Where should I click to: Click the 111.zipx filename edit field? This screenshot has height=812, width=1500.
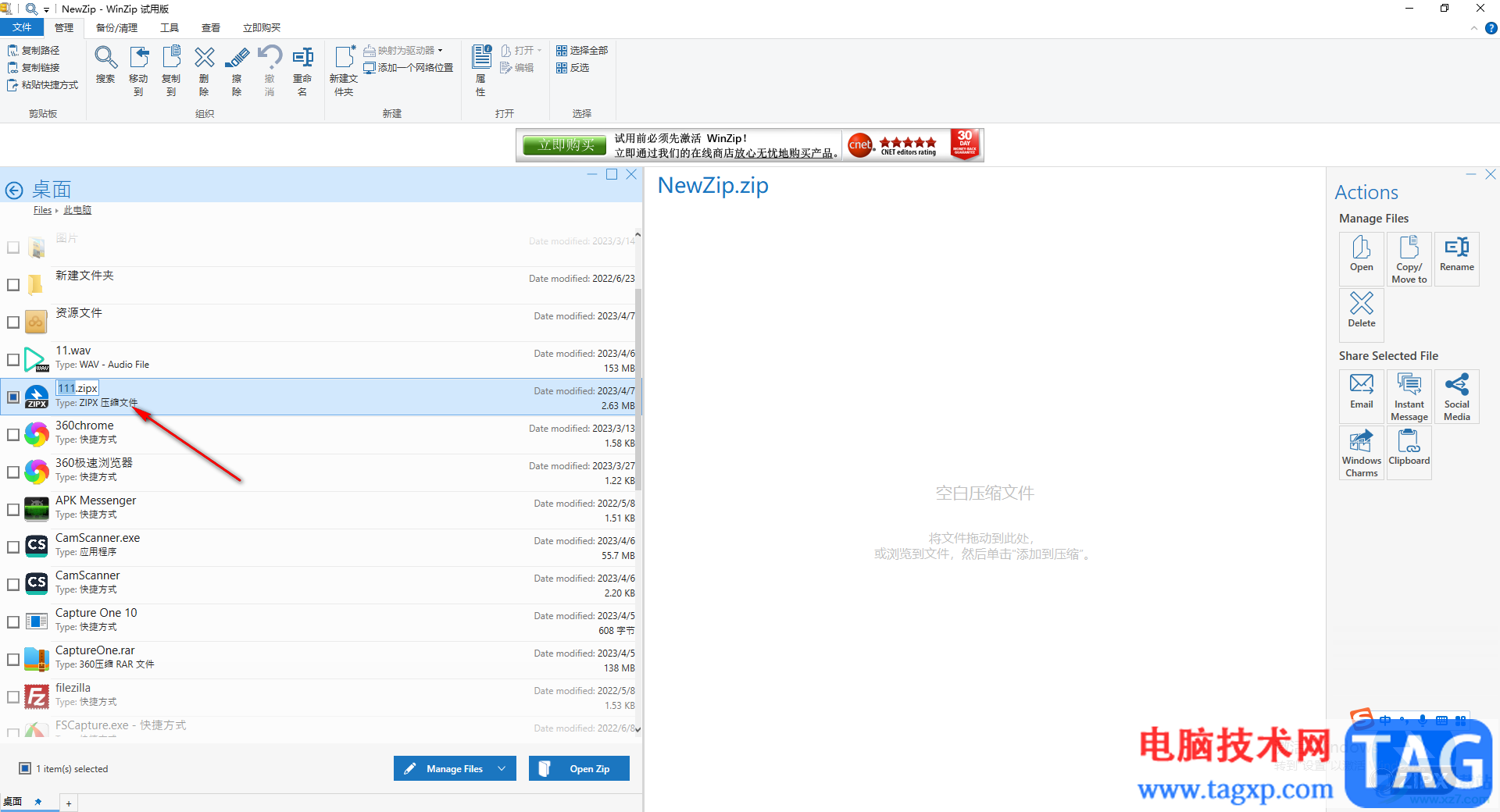tap(77, 388)
